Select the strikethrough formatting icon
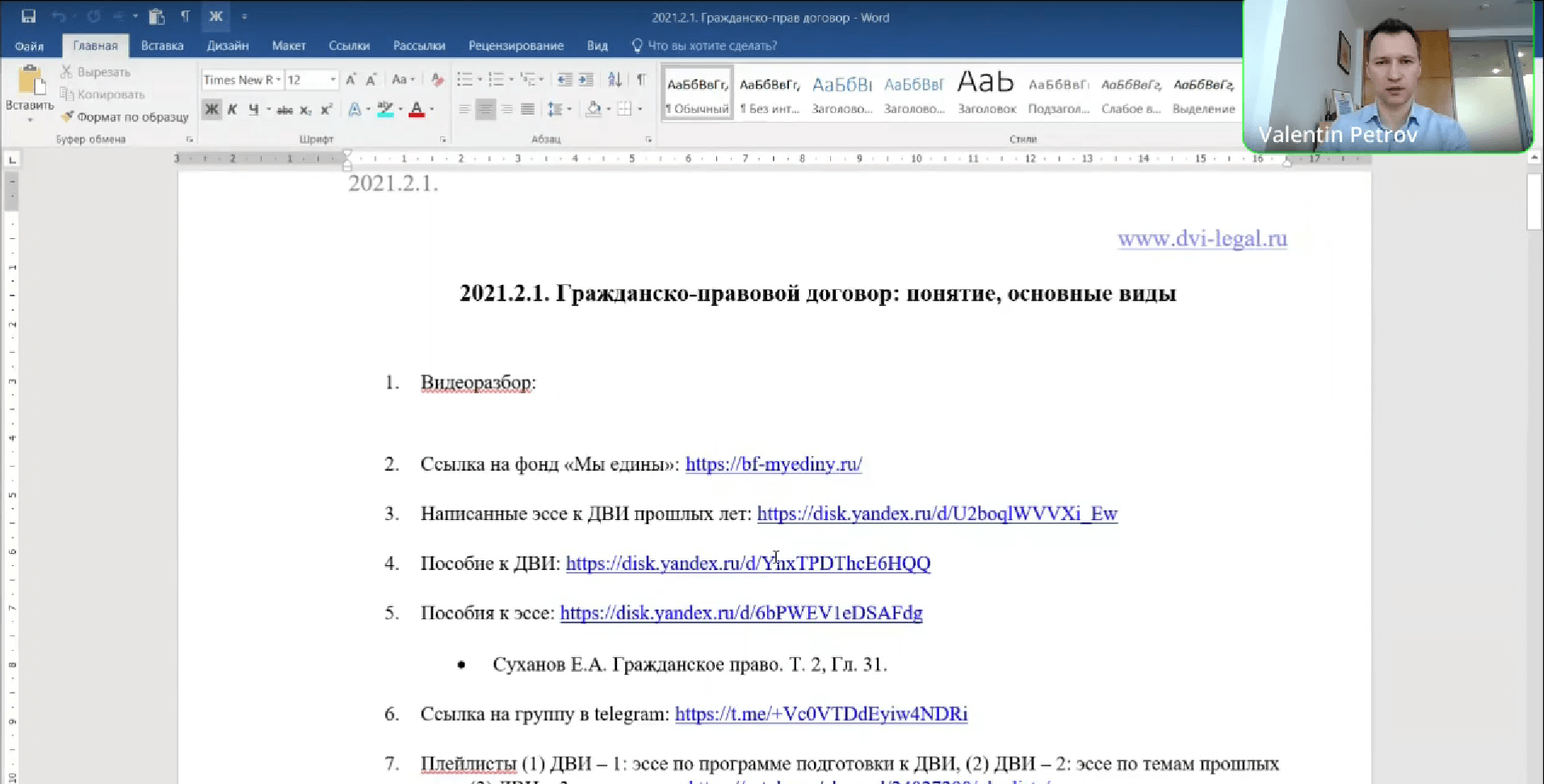 pos(283,109)
